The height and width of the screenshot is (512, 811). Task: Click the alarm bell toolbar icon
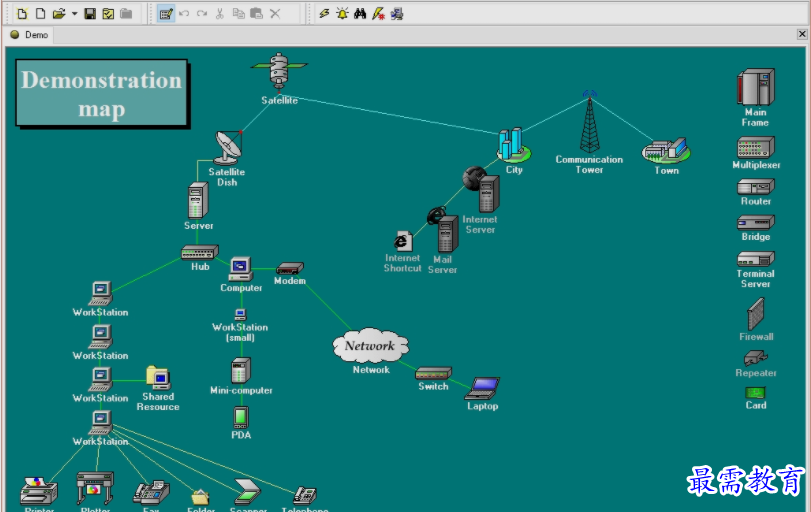pos(342,14)
